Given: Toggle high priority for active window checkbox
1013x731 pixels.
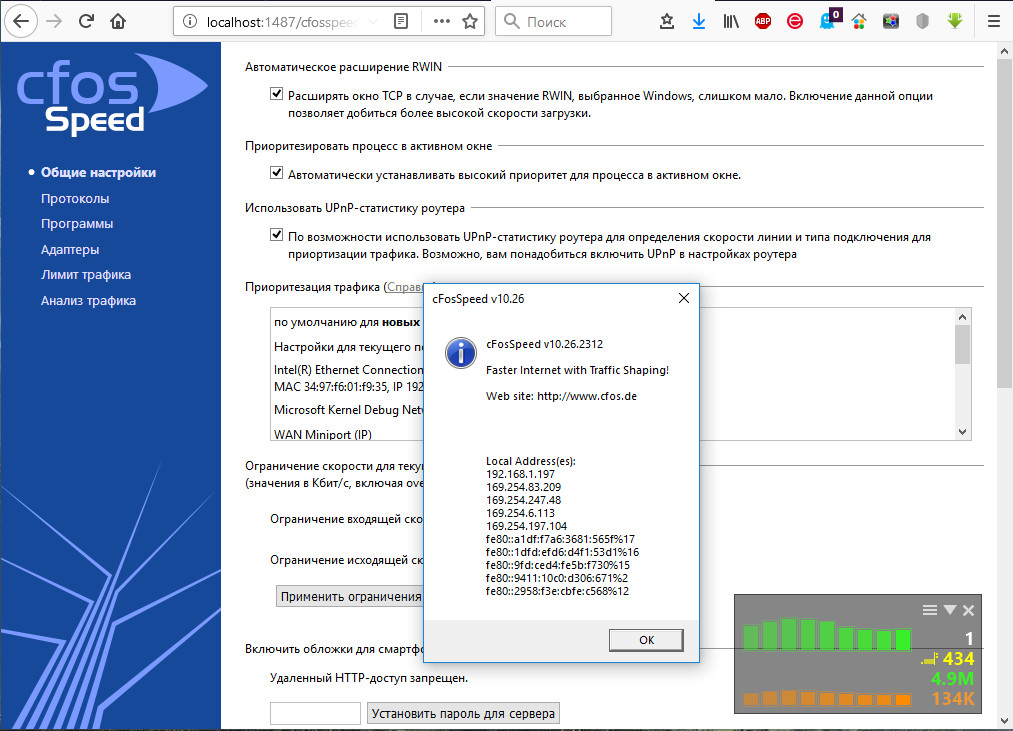Looking at the screenshot, I should [x=277, y=173].
